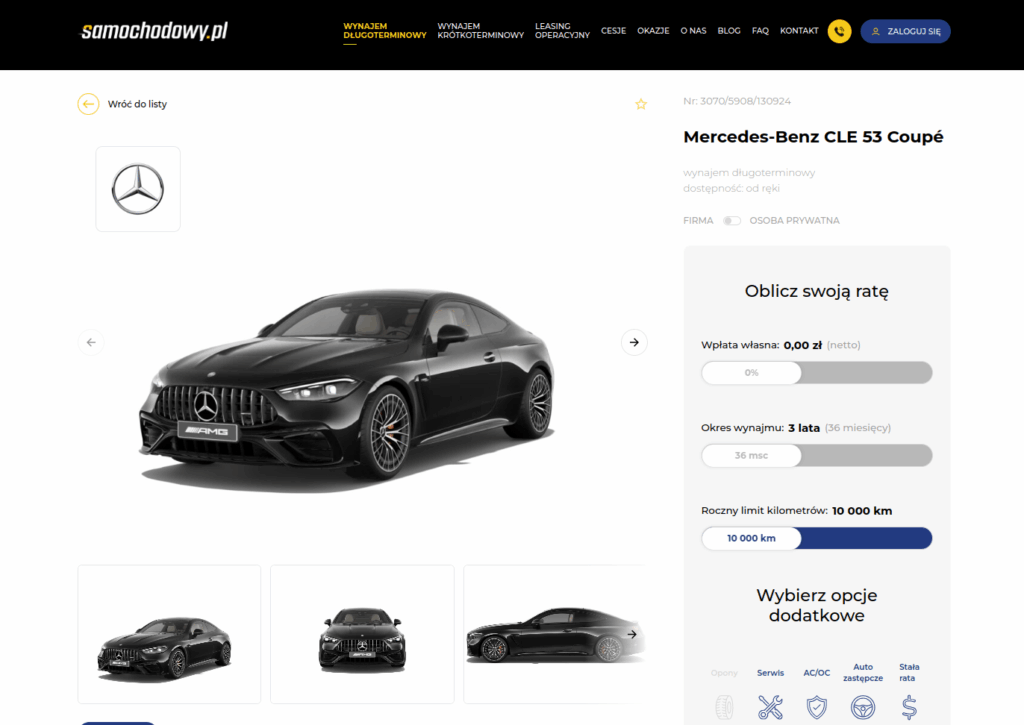Click the back arrow icon beside Wróć do listy
Viewport: 1024px width, 725px height.
point(88,104)
